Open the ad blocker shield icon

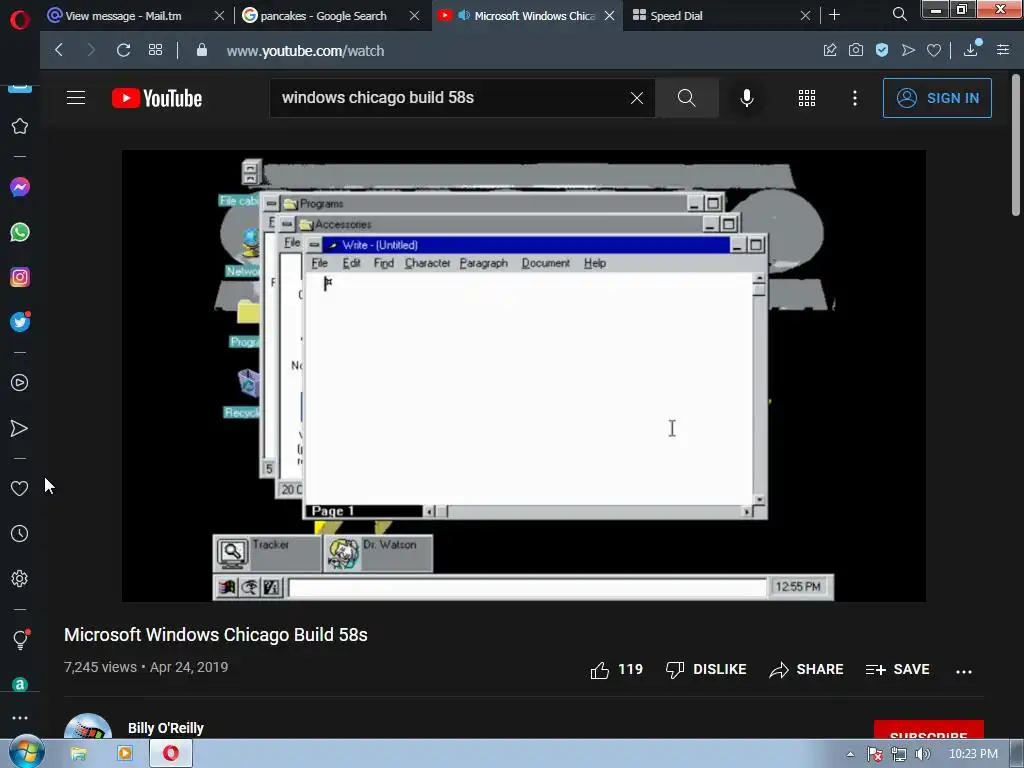pyautogui.click(x=882, y=50)
